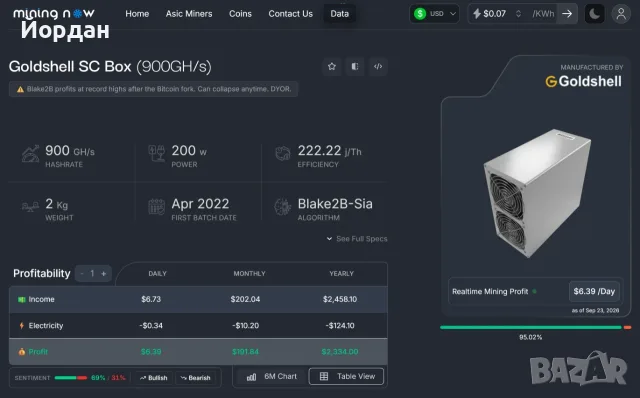Click the yearly electricity -$124.10 value
This screenshot has height=398, width=640.
[340, 326]
